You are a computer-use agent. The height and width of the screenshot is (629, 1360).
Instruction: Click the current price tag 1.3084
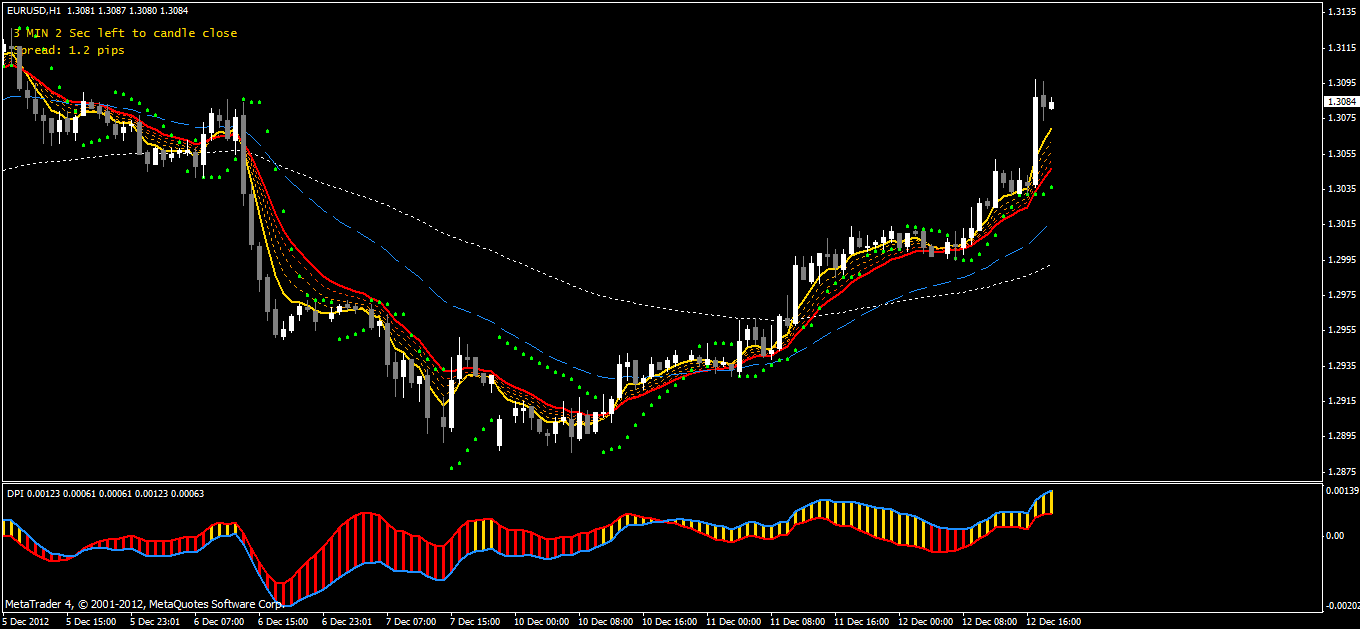point(1341,101)
